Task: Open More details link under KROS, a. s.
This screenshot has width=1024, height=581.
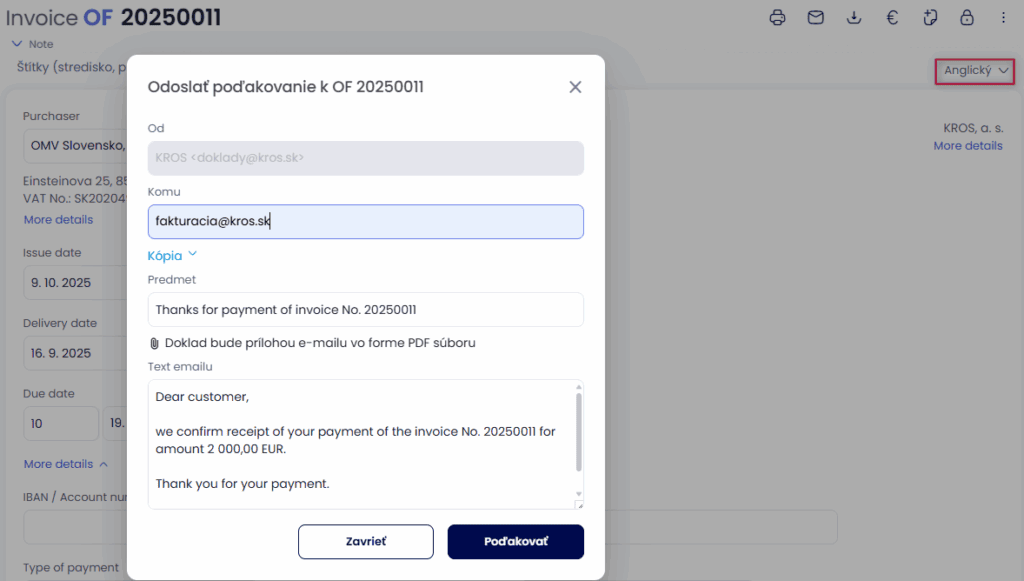Action: click(967, 146)
